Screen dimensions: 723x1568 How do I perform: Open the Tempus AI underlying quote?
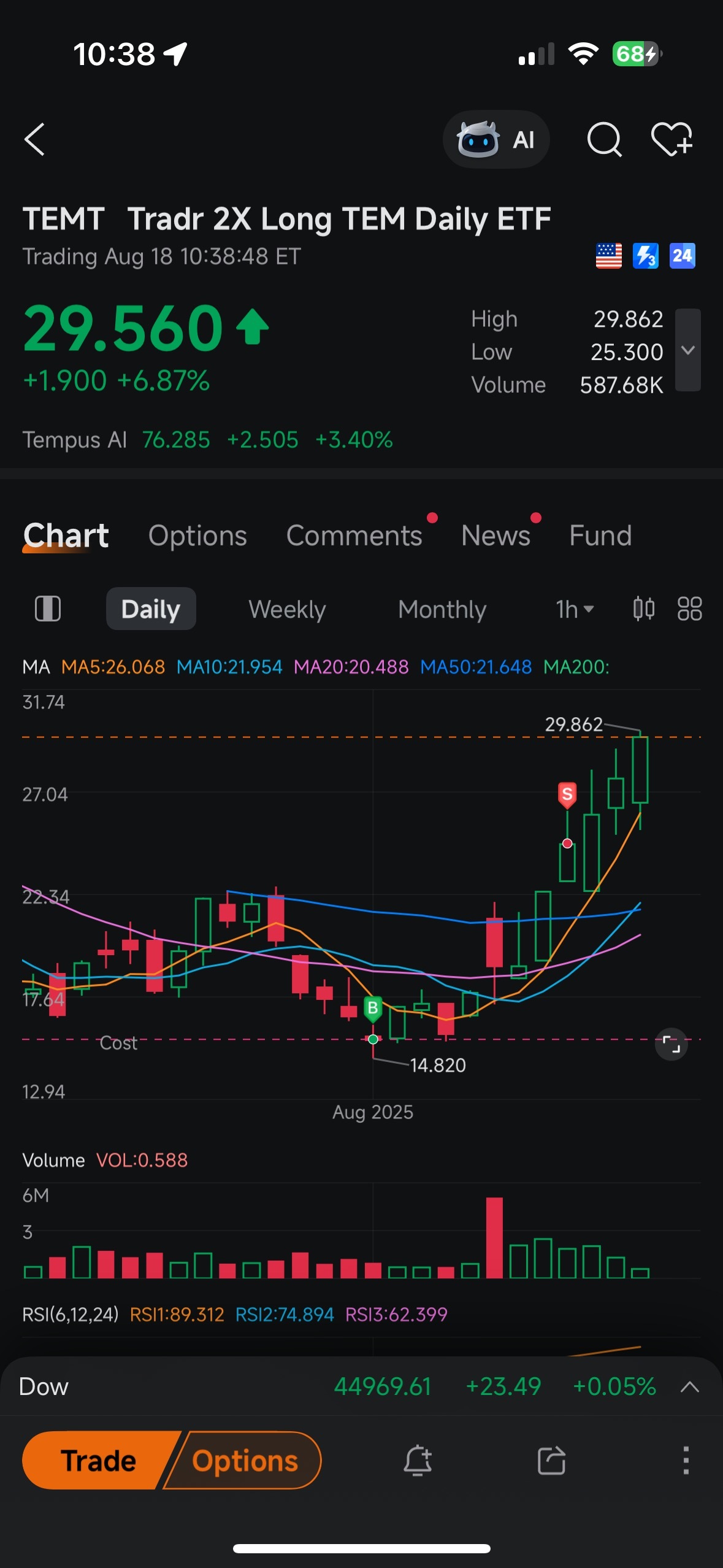pos(207,440)
